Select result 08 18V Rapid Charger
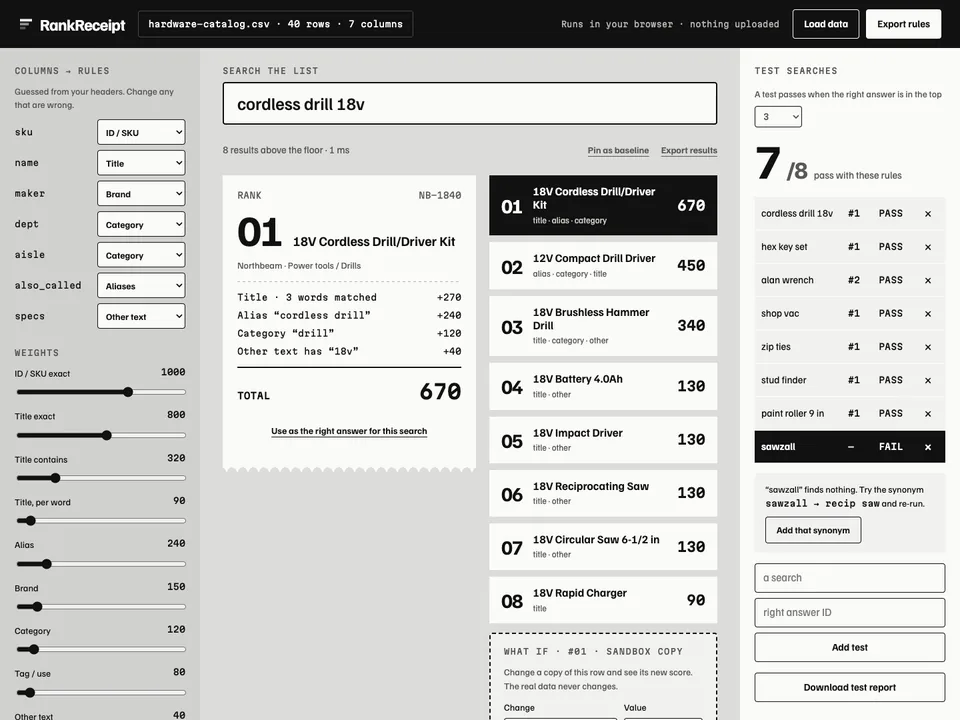Viewport: 960px width, 720px height. [603, 600]
